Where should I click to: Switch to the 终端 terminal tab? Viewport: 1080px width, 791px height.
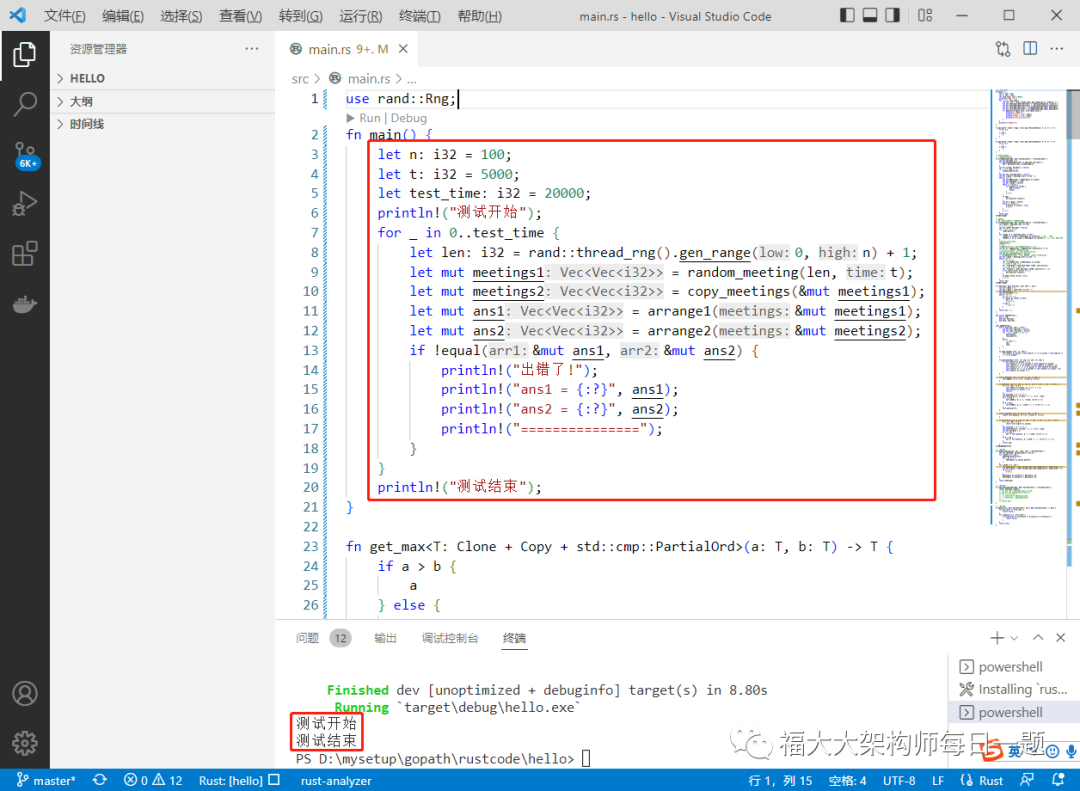pos(515,638)
